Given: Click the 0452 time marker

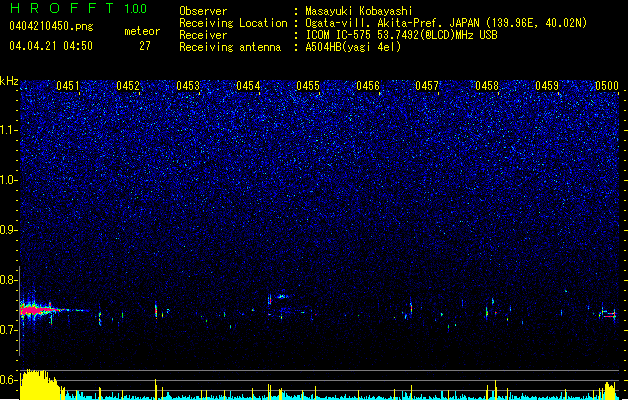Looking at the screenshot, I should point(128,86).
